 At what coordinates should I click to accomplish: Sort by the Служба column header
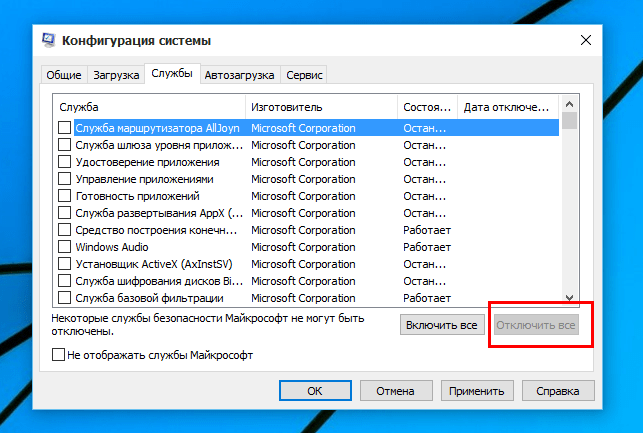pyautogui.click(x=149, y=107)
